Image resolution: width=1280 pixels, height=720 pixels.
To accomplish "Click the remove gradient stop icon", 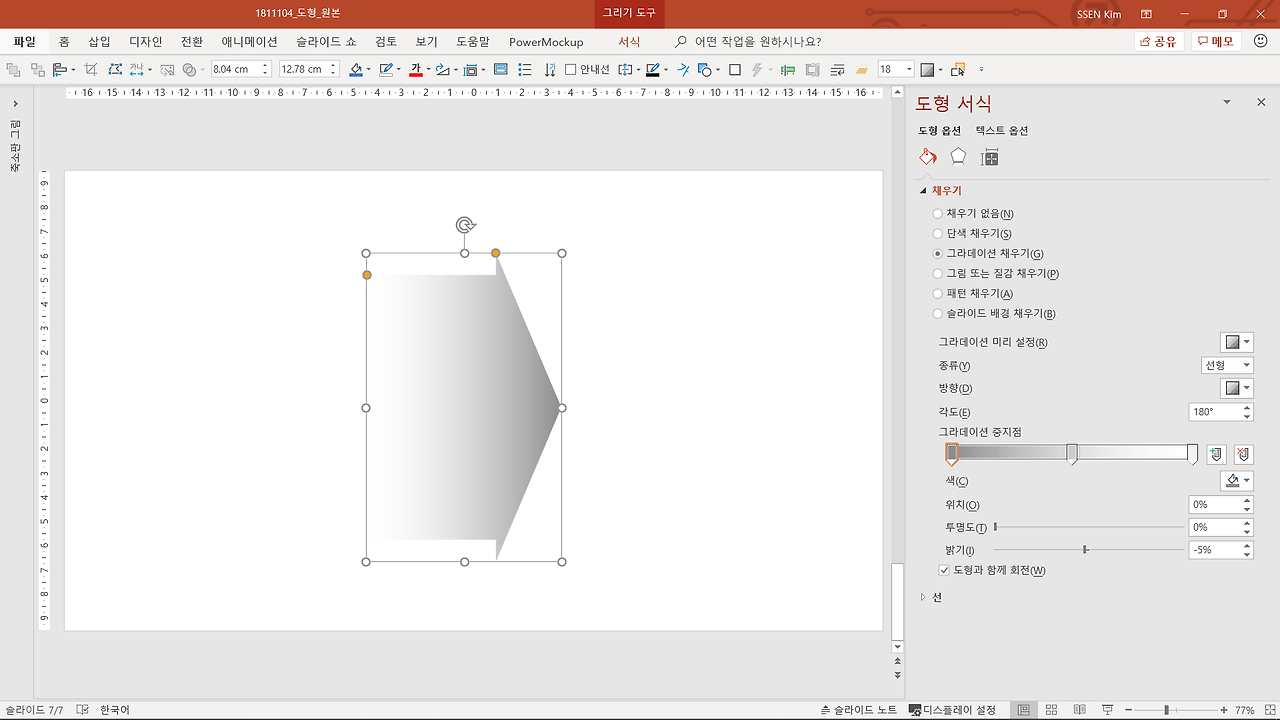I will click(x=1243, y=454).
